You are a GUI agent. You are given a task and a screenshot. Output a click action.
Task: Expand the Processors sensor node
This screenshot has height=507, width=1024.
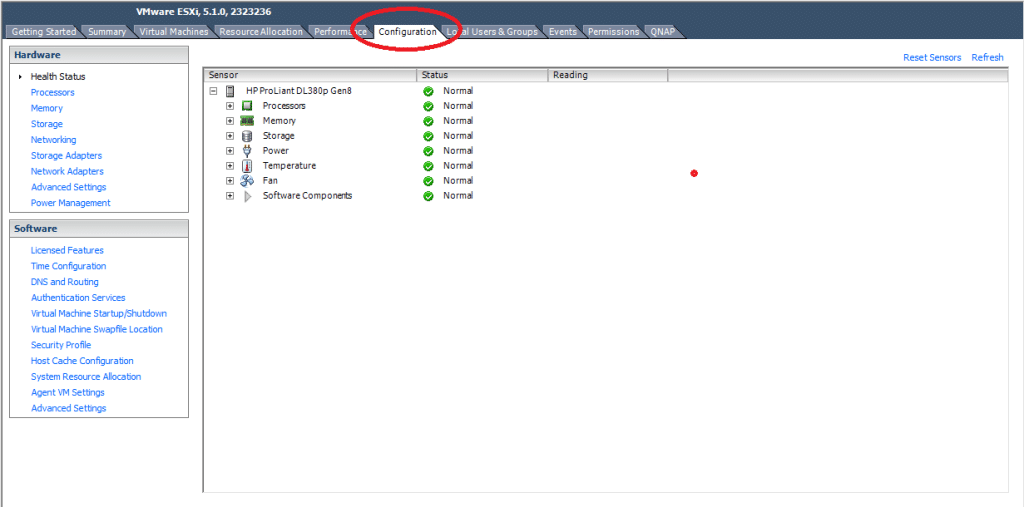230,106
